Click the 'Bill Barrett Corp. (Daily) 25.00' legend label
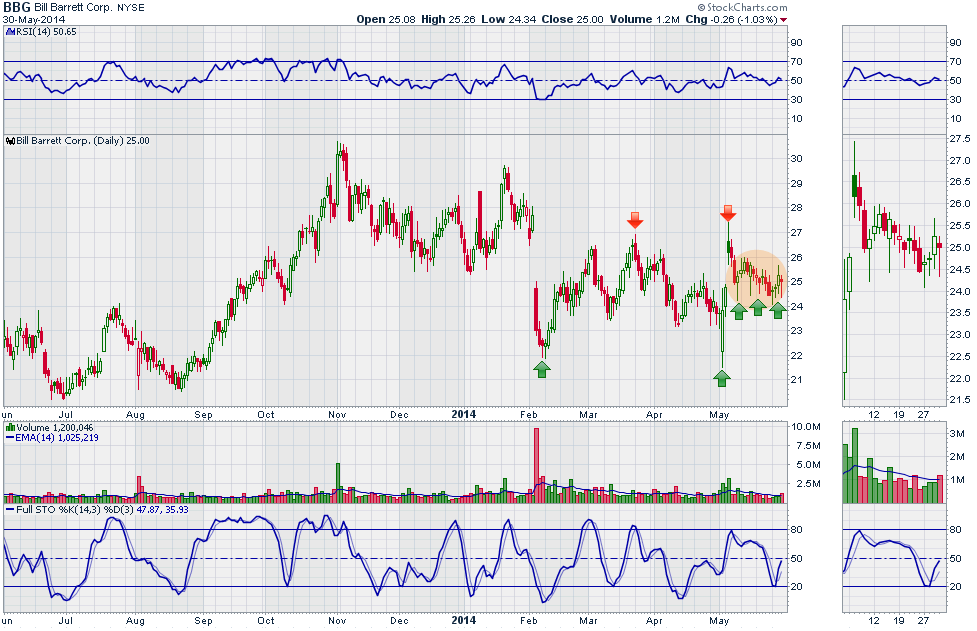 [x=83, y=141]
